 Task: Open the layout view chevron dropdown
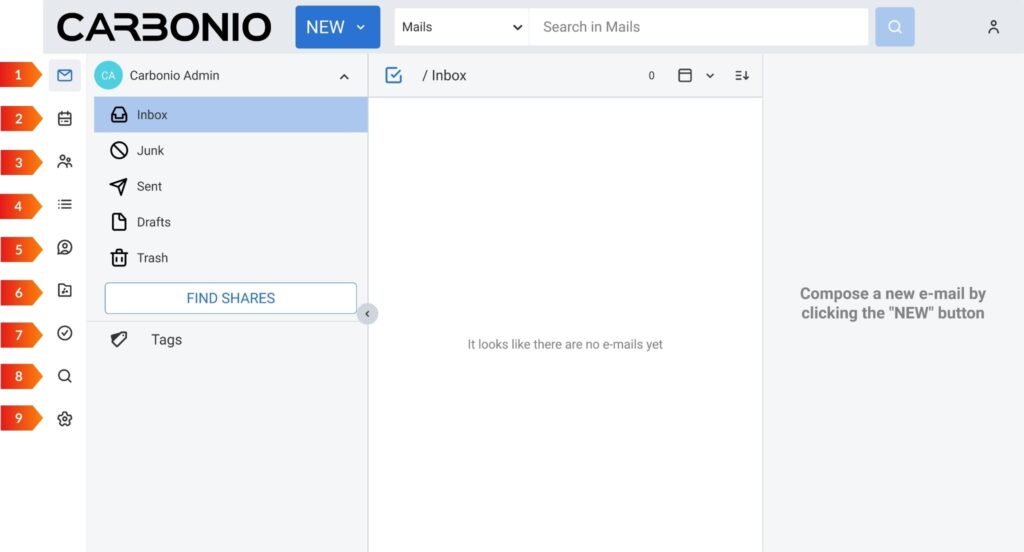point(710,76)
